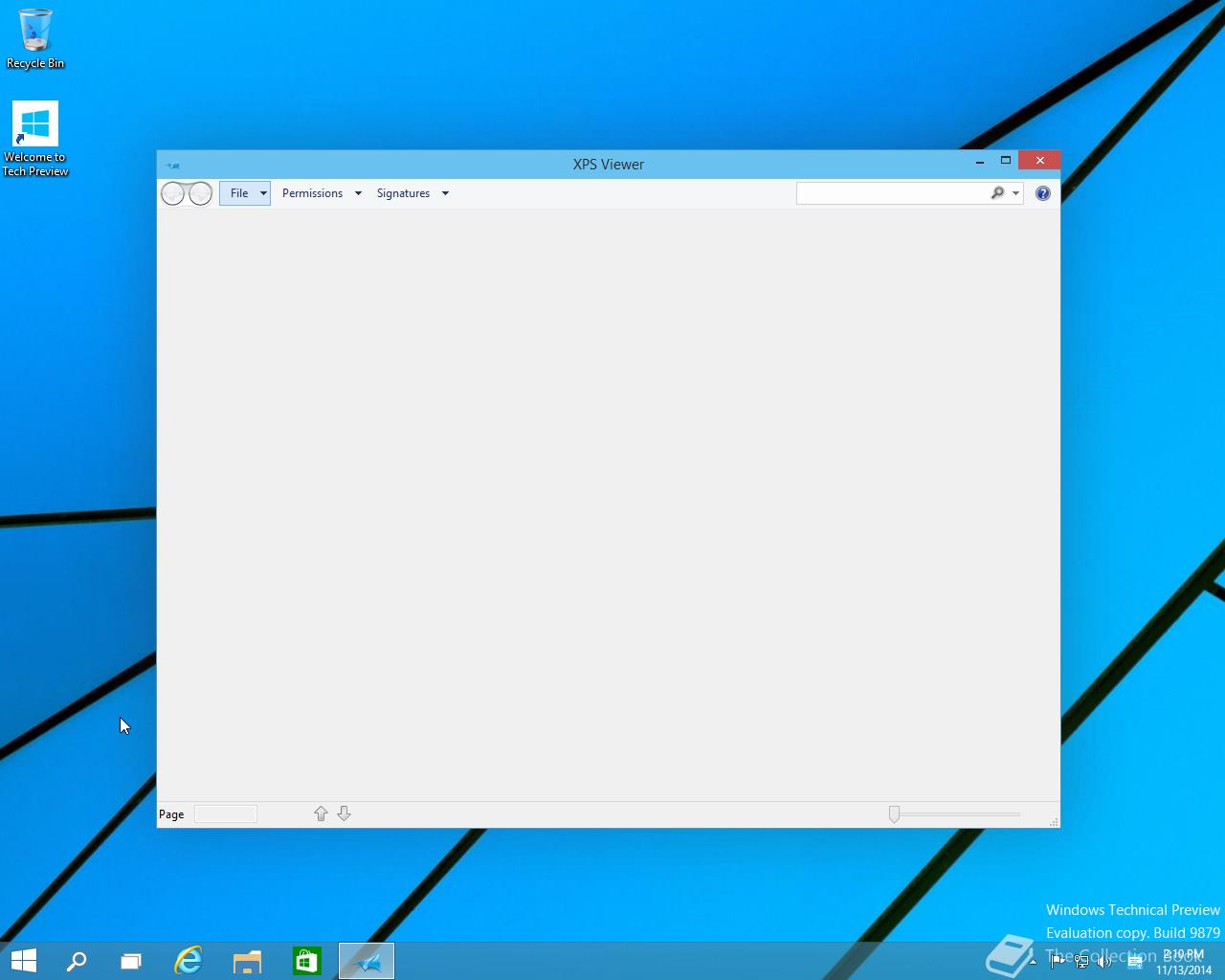Go to previous page with up arrow

pyautogui.click(x=321, y=813)
